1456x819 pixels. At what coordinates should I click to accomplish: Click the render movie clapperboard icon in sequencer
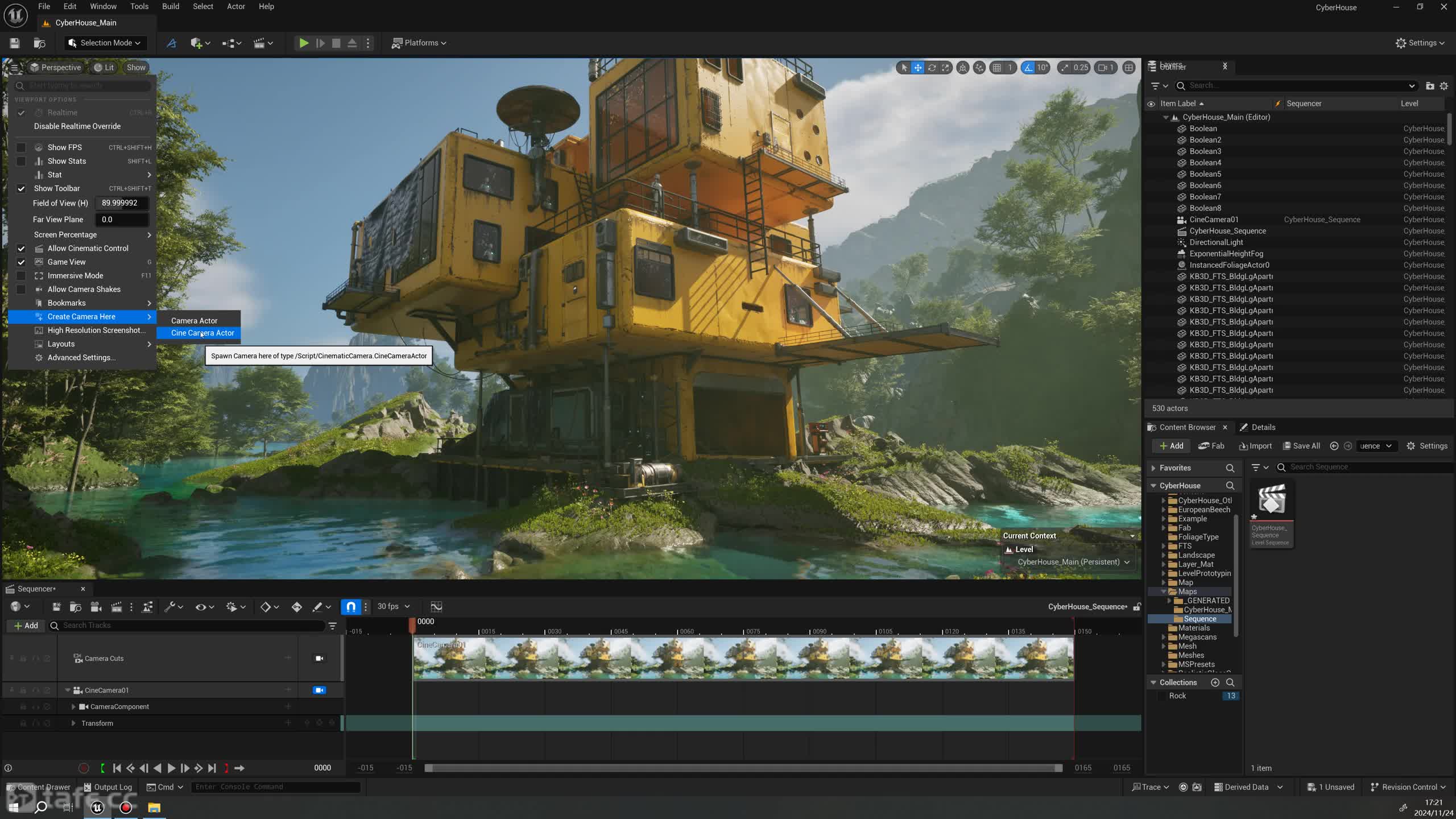tap(117, 607)
